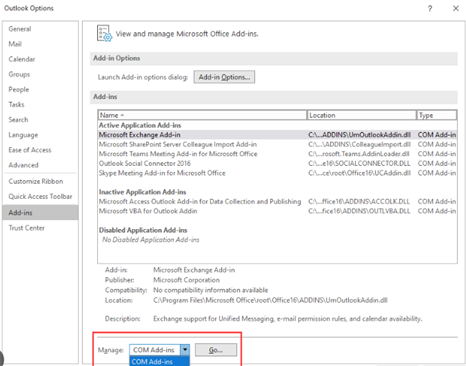Image resolution: width=466 pixels, height=366 pixels.
Task: Click the UCAddin.dll location cell
Action: pyautogui.click(x=359, y=173)
